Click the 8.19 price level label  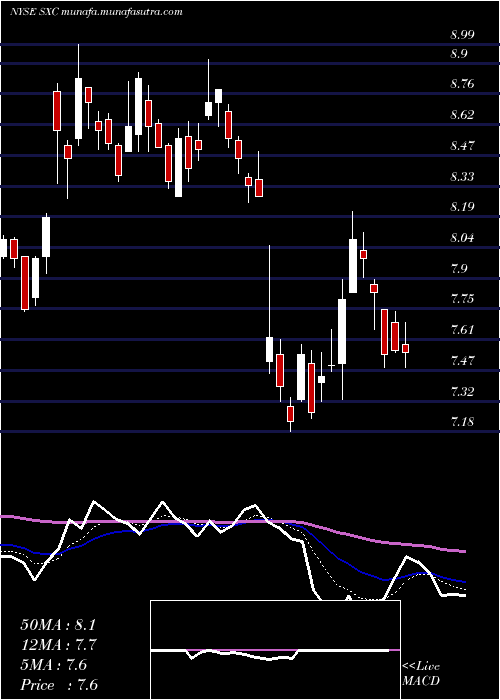pos(462,208)
